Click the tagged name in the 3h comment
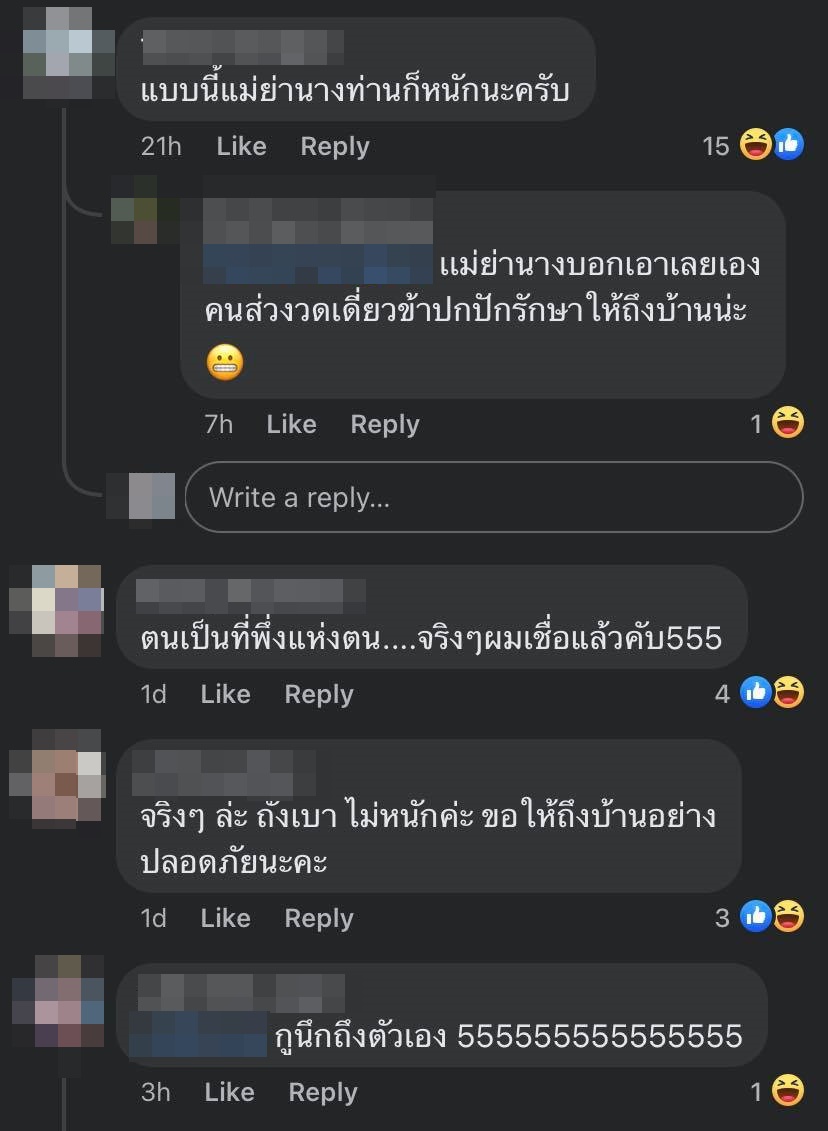The image size is (828, 1131). (198, 1034)
